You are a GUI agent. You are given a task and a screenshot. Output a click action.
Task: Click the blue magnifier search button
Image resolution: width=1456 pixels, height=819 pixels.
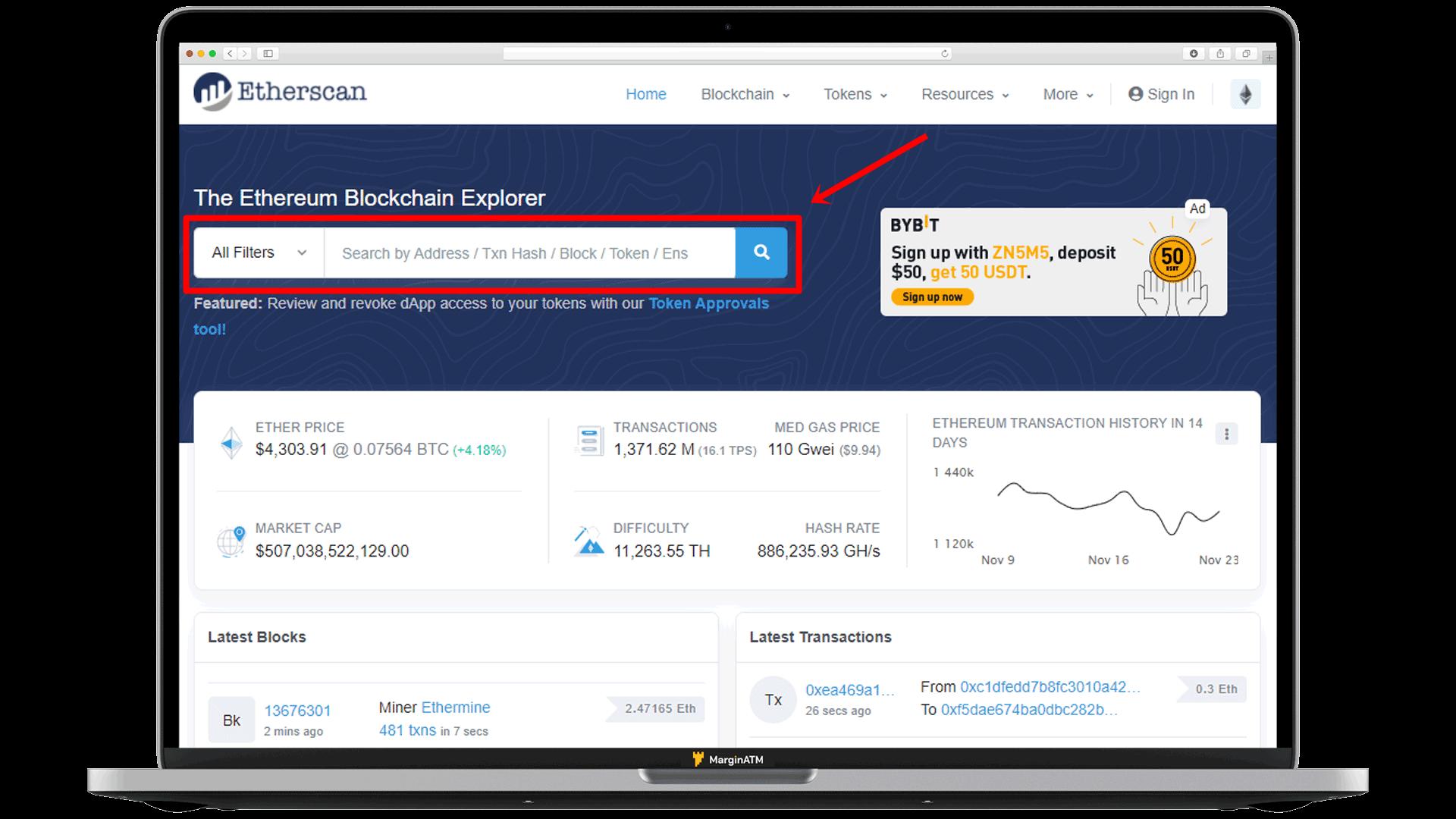[x=761, y=253]
